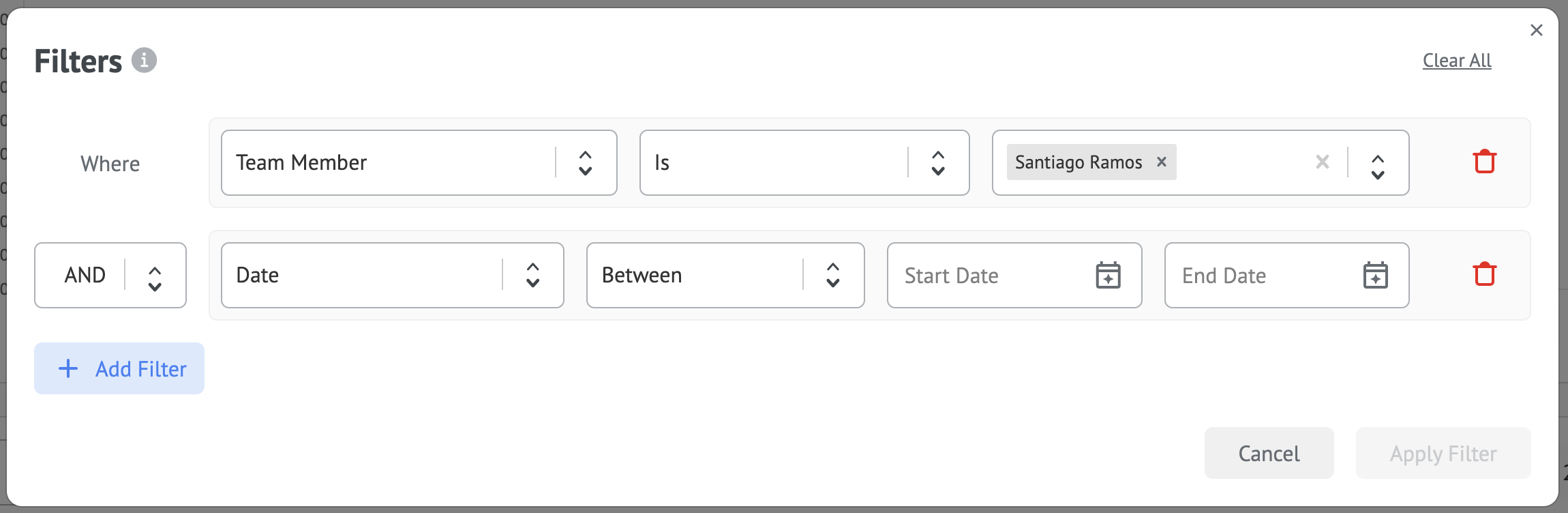Remove the Santiago Ramos tag

tap(1162, 162)
